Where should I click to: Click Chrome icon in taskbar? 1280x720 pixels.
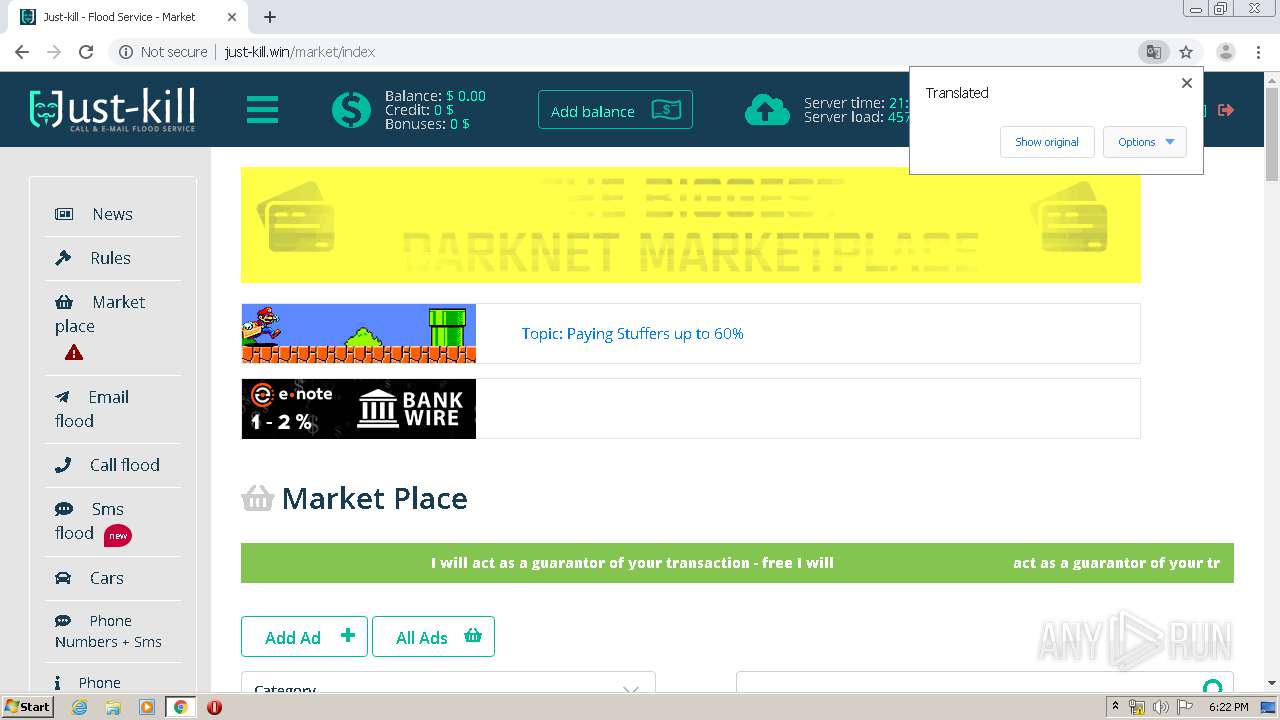tap(180, 707)
